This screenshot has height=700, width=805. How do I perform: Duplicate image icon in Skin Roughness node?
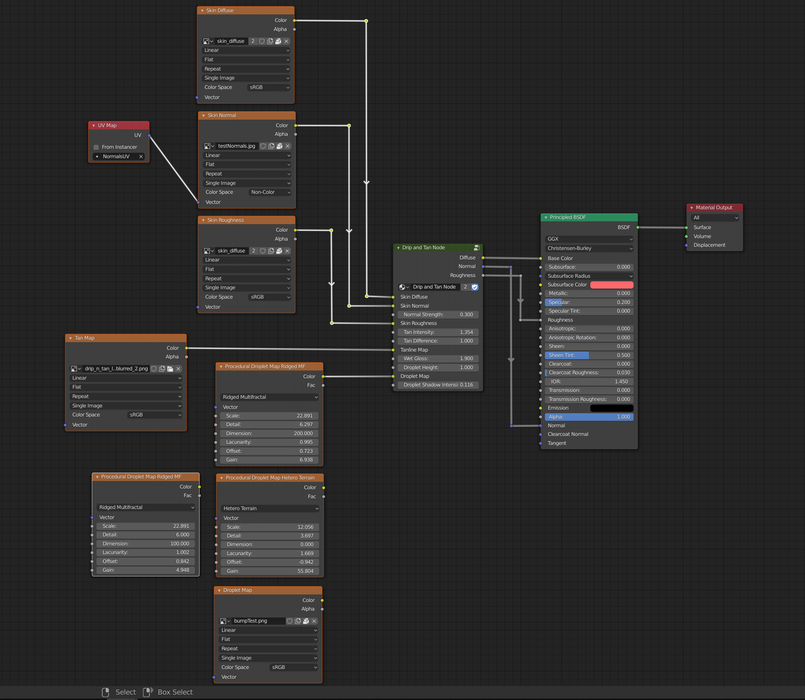[271, 251]
